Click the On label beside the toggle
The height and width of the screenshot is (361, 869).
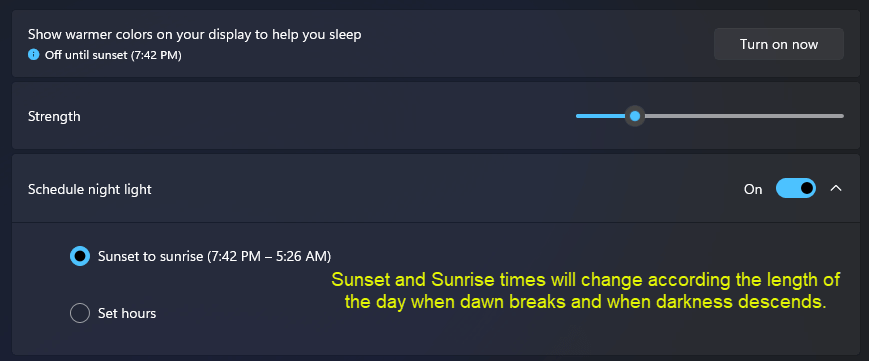(x=753, y=189)
